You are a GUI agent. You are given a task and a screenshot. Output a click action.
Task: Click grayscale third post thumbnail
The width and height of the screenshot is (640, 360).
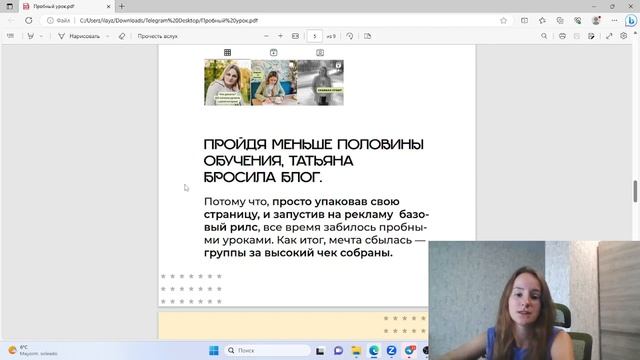coord(320,82)
